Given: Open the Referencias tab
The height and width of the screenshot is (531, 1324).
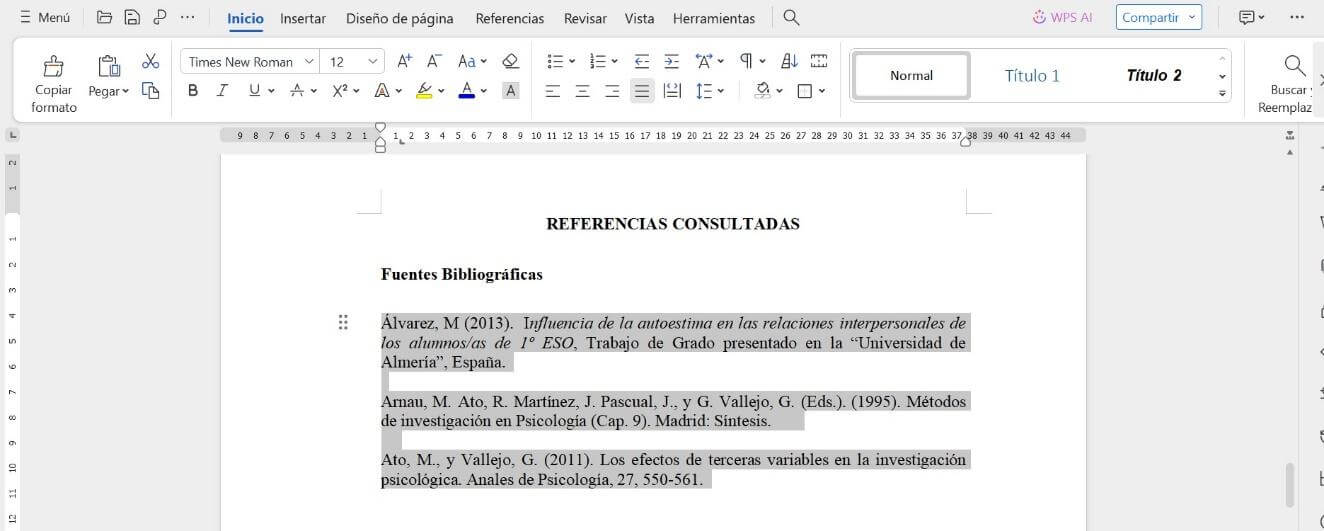Looking at the screenshot, I should [510, 18].
